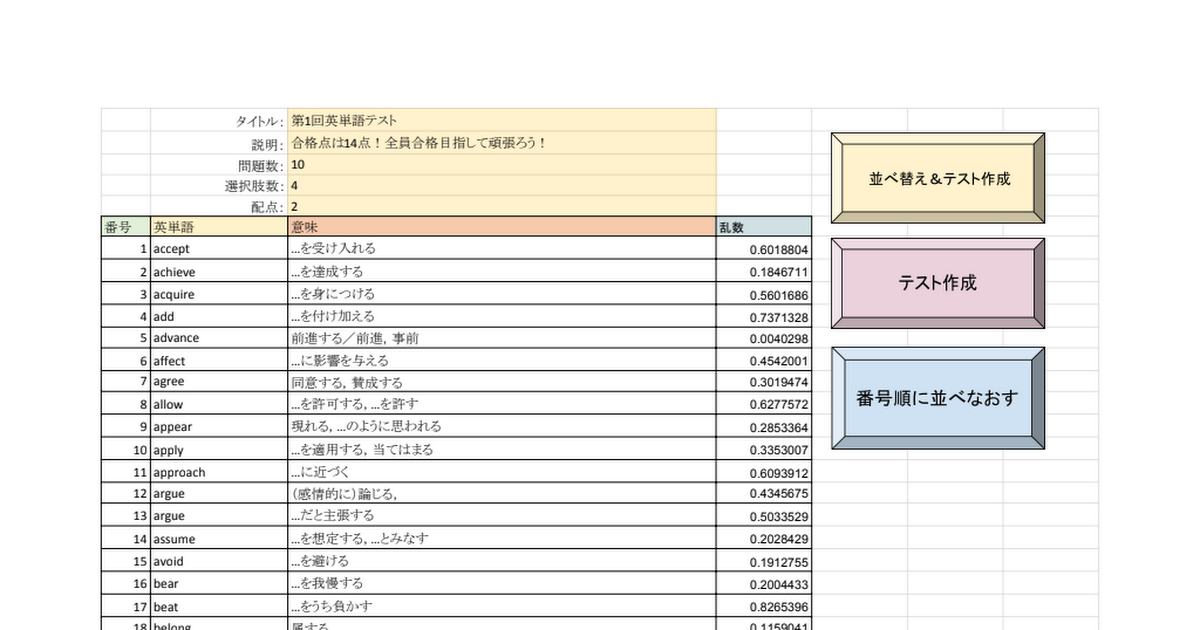The height and width of the screenshot is (630, 1200).
Task: Select the word cell agree
Action: click(x=219, y=382)
